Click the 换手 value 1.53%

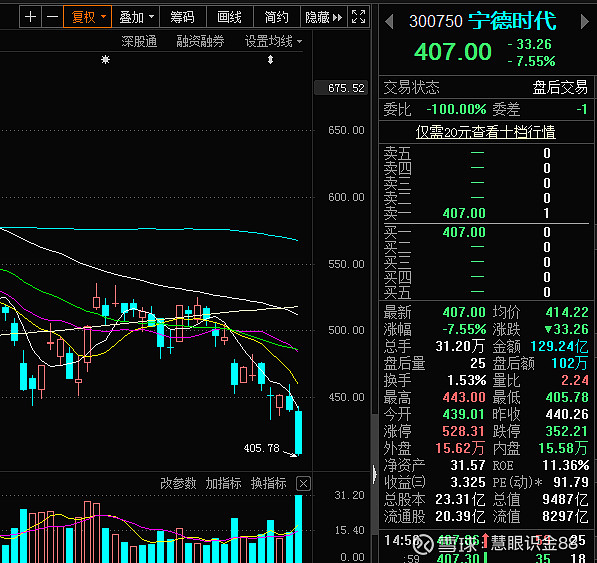pyautogui.click(x=466, y=380)
